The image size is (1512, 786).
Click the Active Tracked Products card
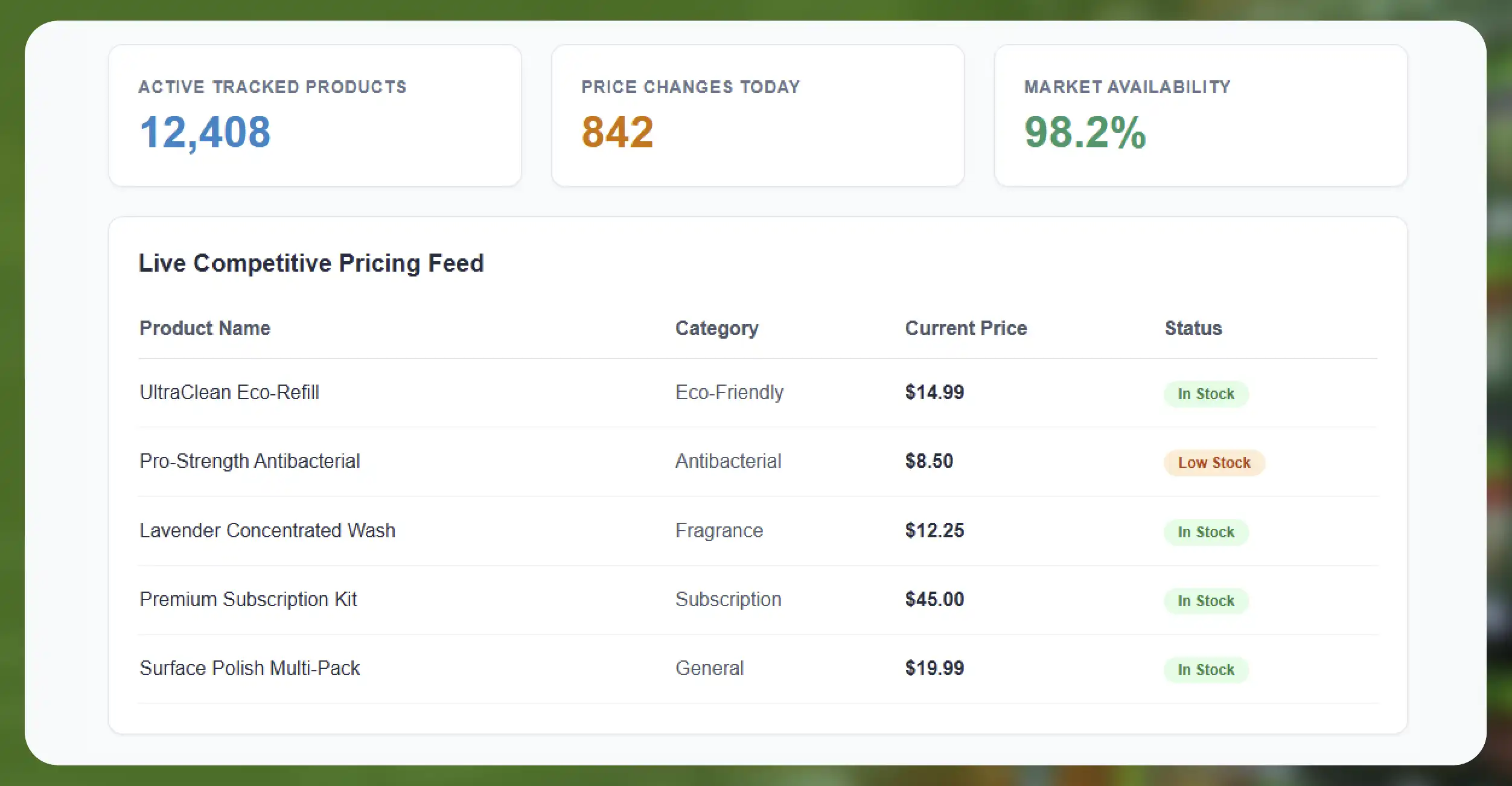tap(315, 115)
